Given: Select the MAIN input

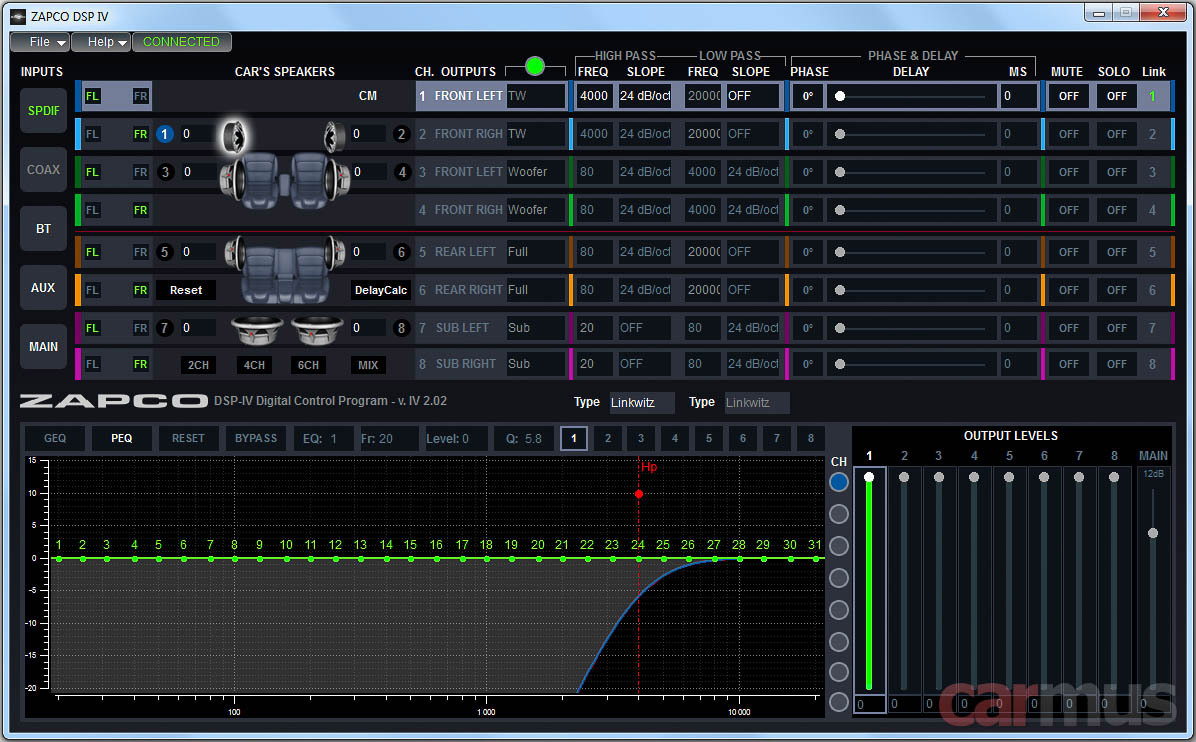Looking at the screenshot, I should point(43,347).
